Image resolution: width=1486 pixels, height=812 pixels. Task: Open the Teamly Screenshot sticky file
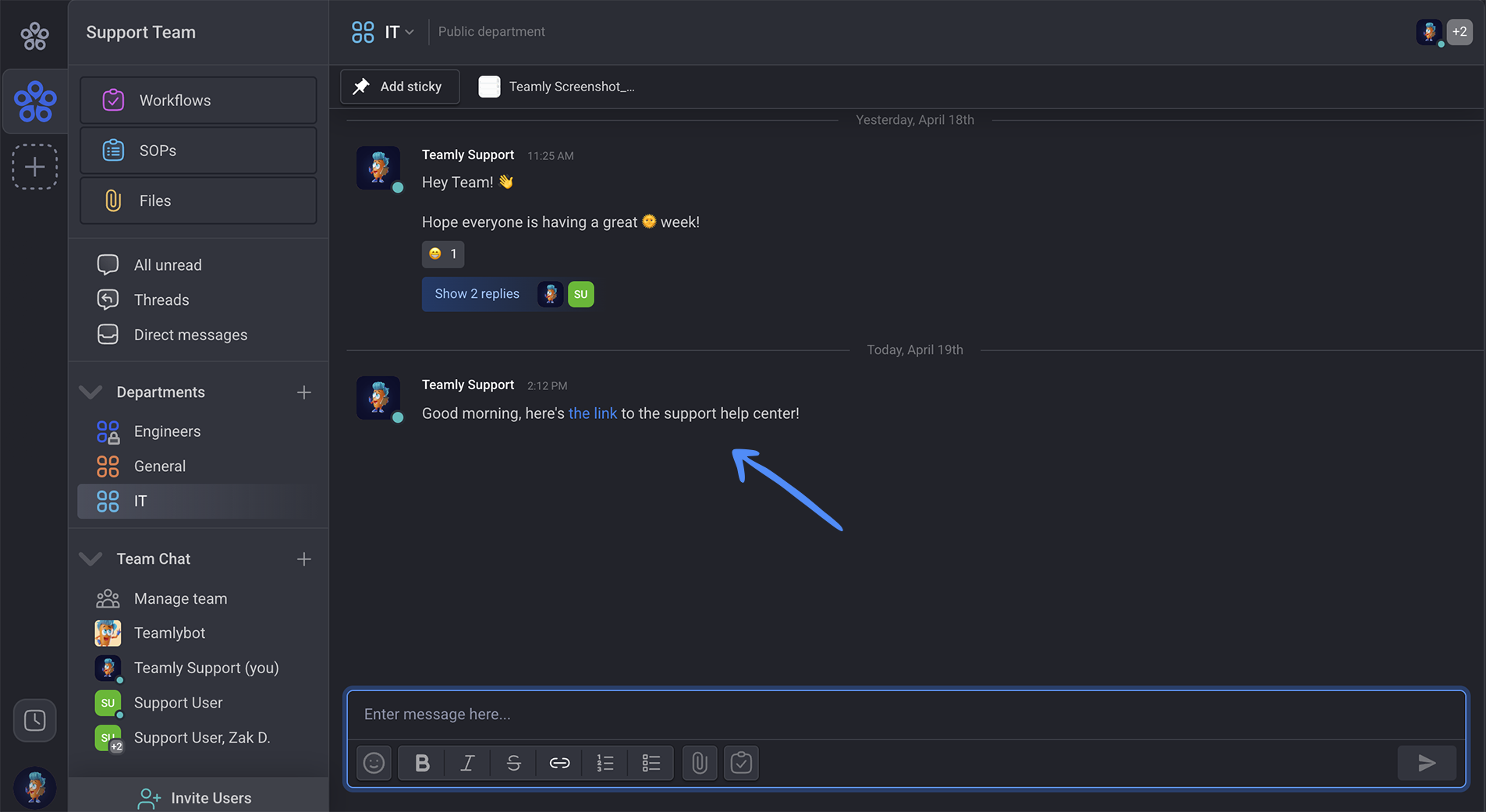pyautogui.click(x=557, y=87)
